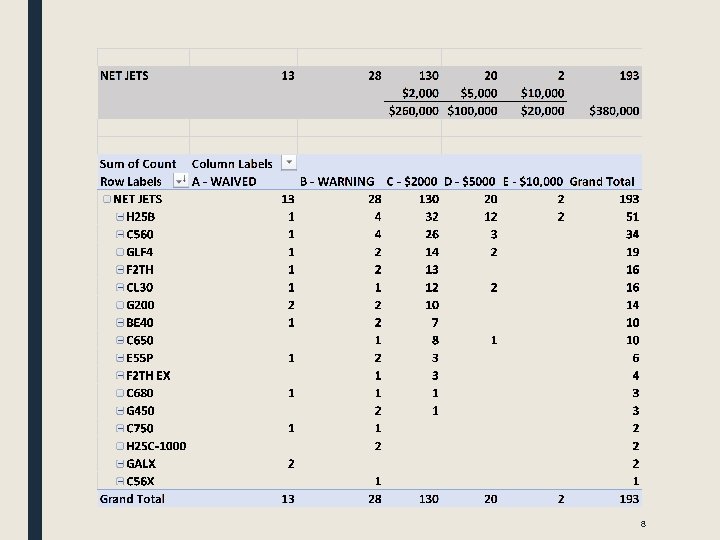Click G200 grand total value 14

pyautogui.click(x=632, y=305)
